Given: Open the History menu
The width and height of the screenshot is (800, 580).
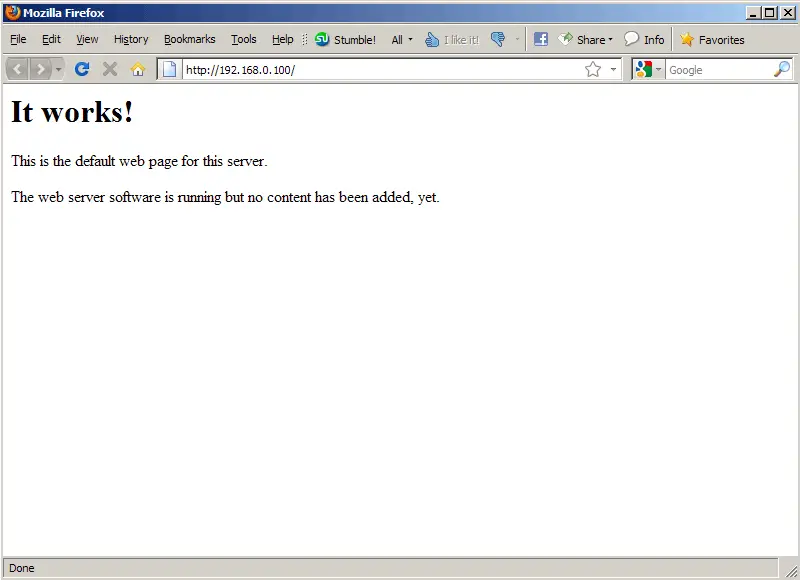Looking at the screenshot, I should [131, 40].
